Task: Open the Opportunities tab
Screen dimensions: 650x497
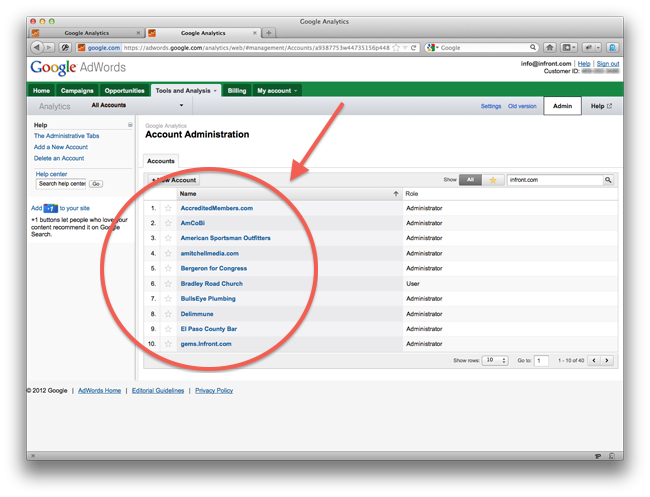Action: [x=124, y=90]
